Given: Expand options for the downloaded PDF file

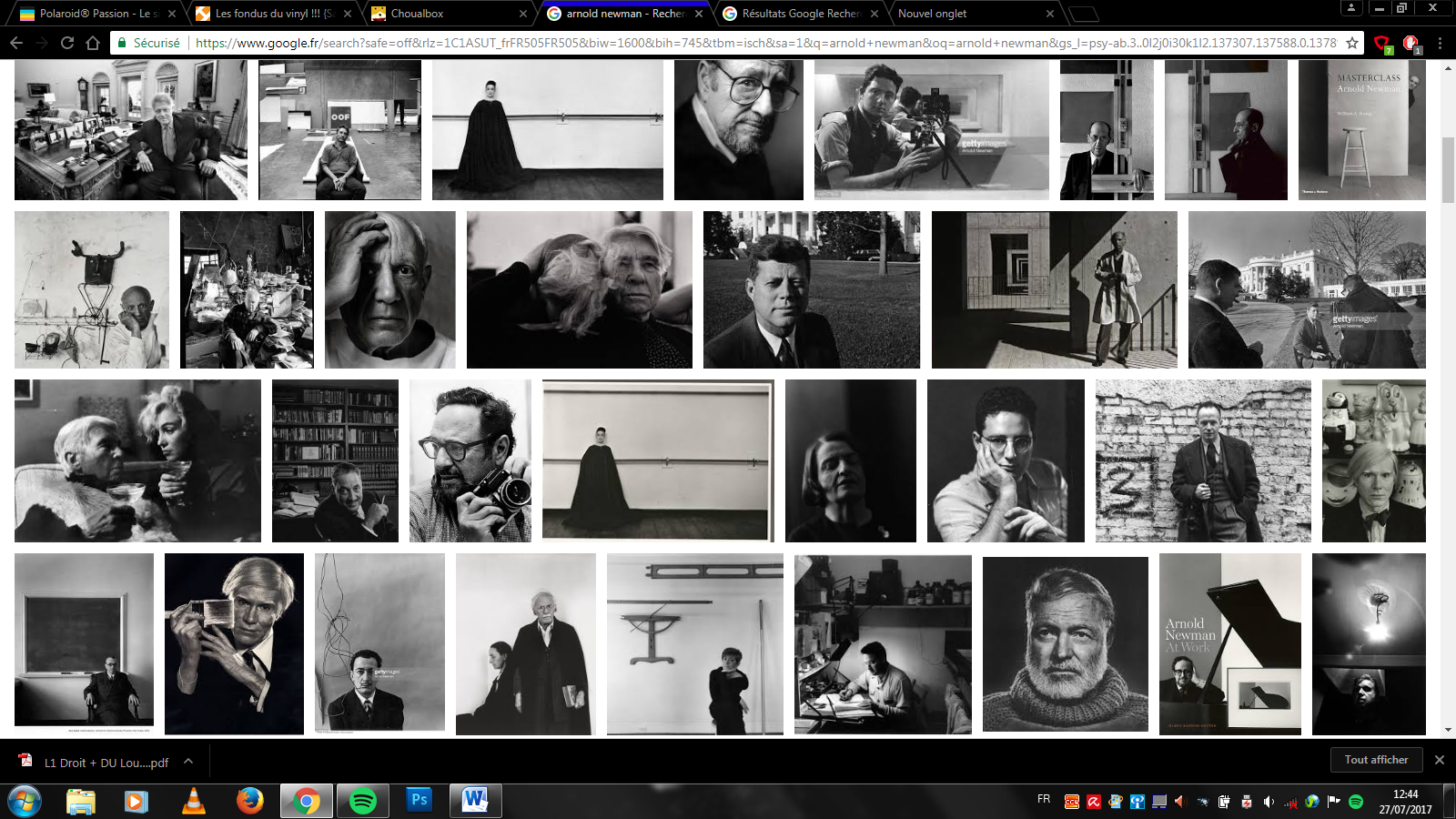Looking at the screenshot, I should pyautogui.click(x=188, y=762).
